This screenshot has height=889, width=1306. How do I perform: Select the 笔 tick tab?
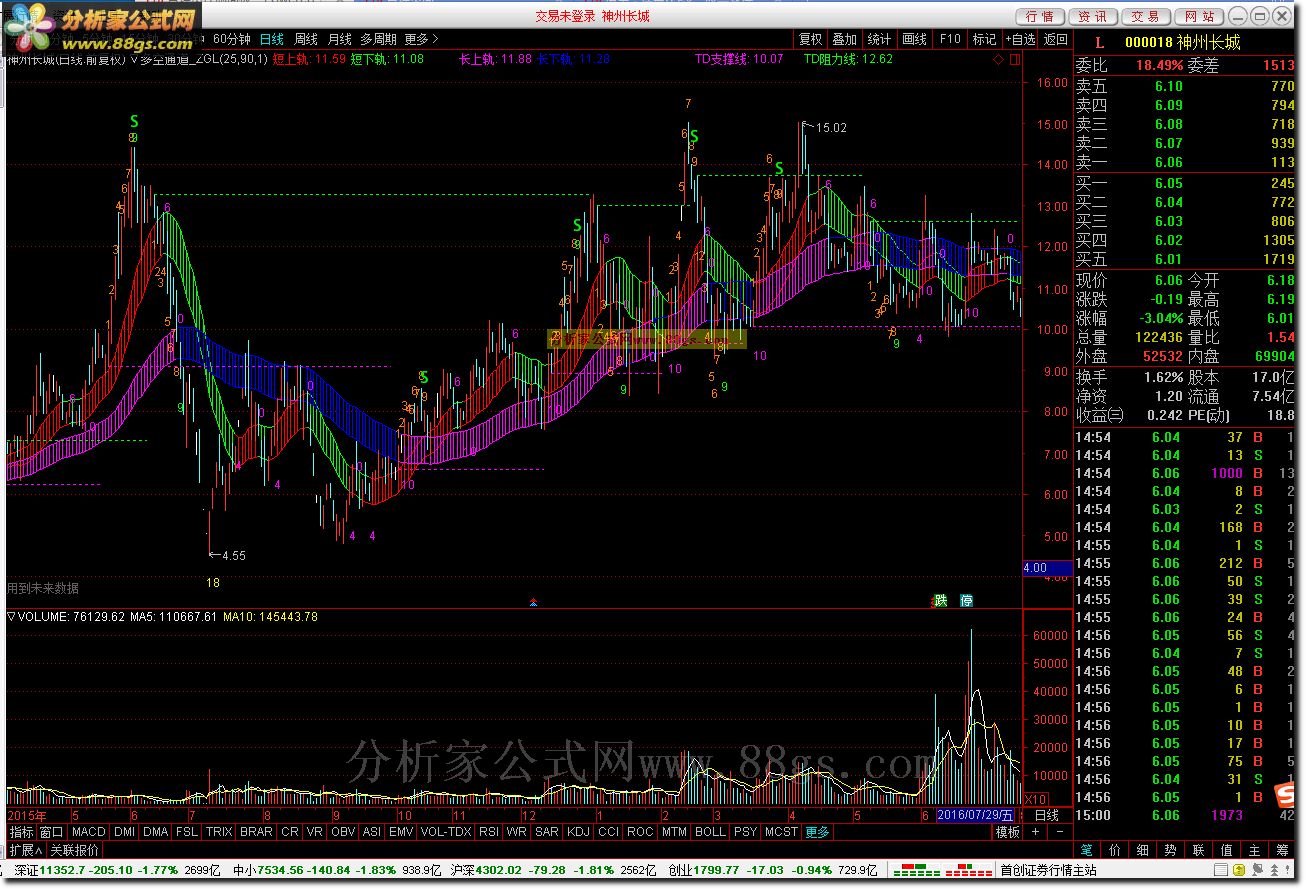[x=1087, y=850]
